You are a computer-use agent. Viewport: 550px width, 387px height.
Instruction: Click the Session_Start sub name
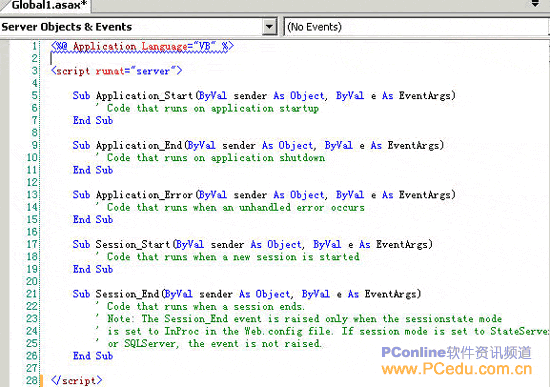133,244
